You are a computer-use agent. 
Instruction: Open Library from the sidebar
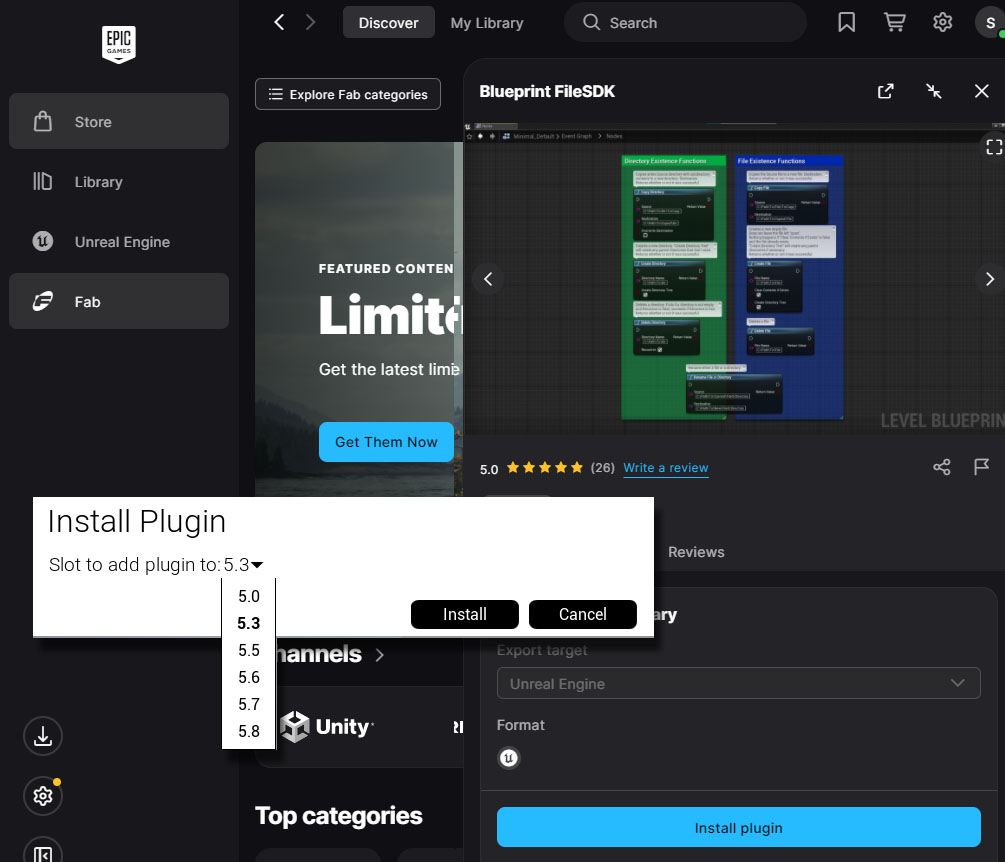119,181
